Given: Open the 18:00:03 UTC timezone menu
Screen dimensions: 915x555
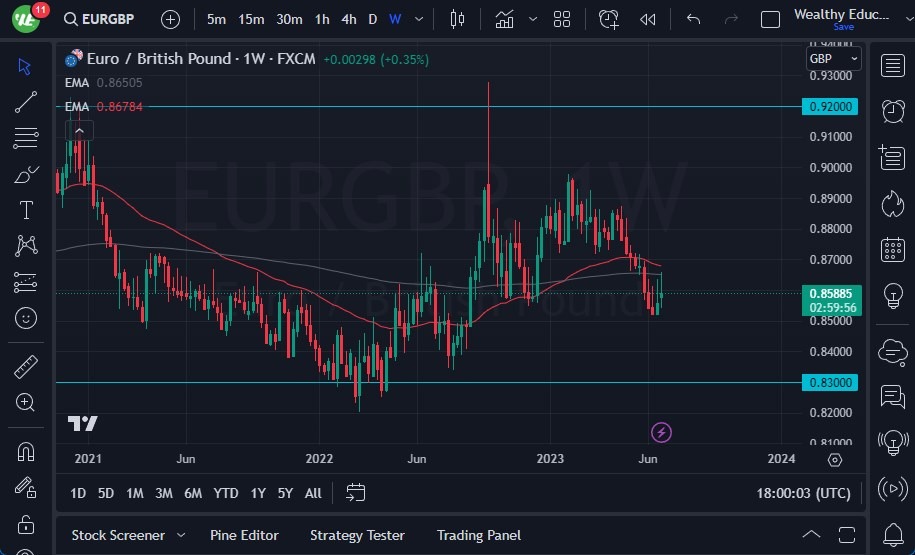Looking at the screenshot, I should tap(804, 493).
